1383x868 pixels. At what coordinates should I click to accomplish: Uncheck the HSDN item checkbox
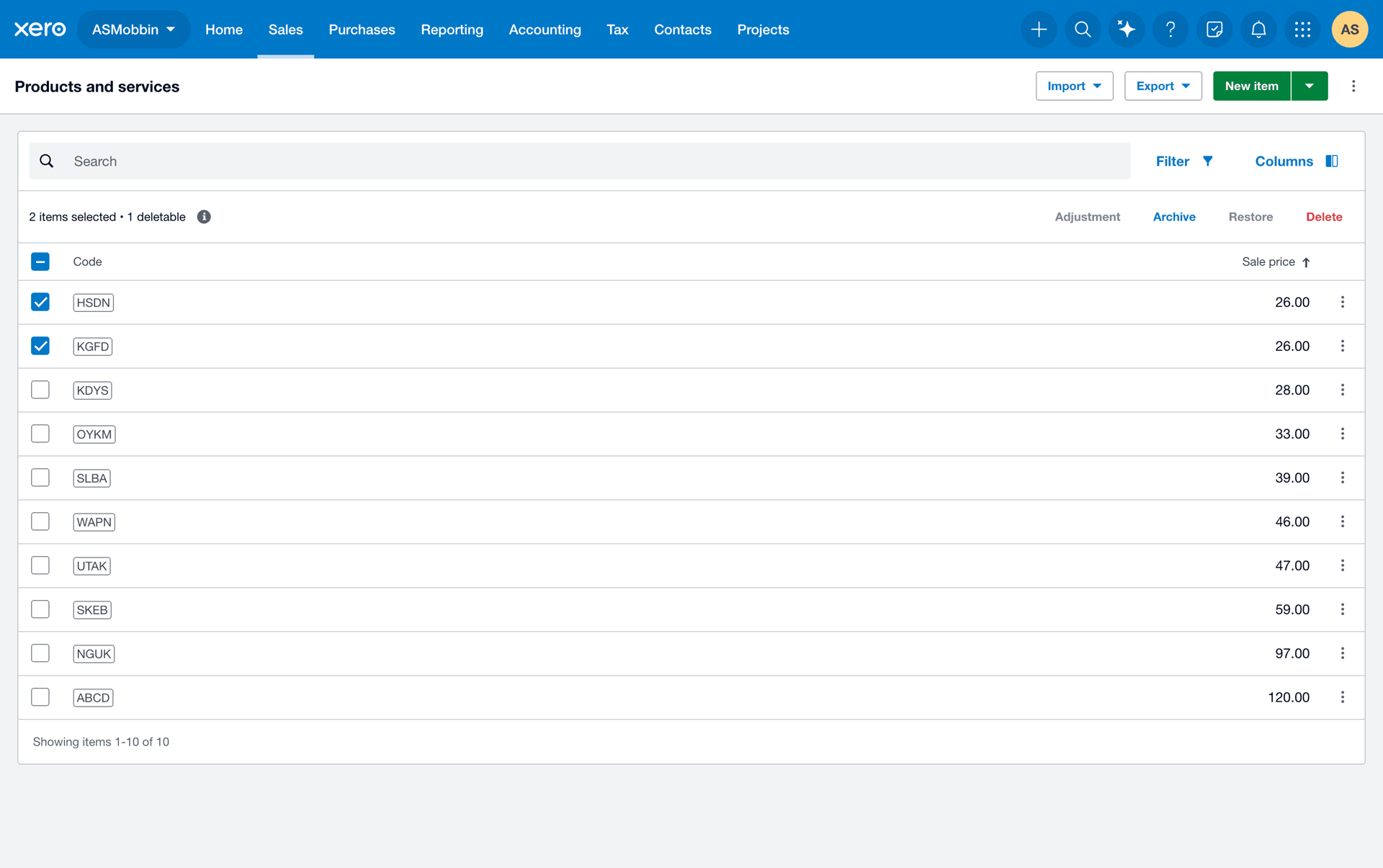[x=40, y=303]
